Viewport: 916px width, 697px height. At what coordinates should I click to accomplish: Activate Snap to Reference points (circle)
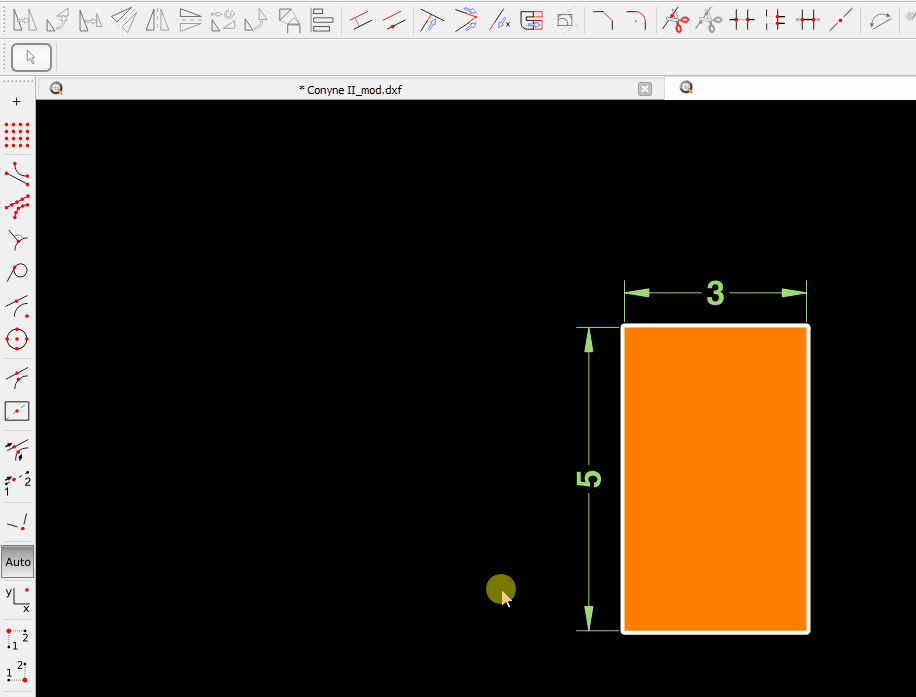17,338
